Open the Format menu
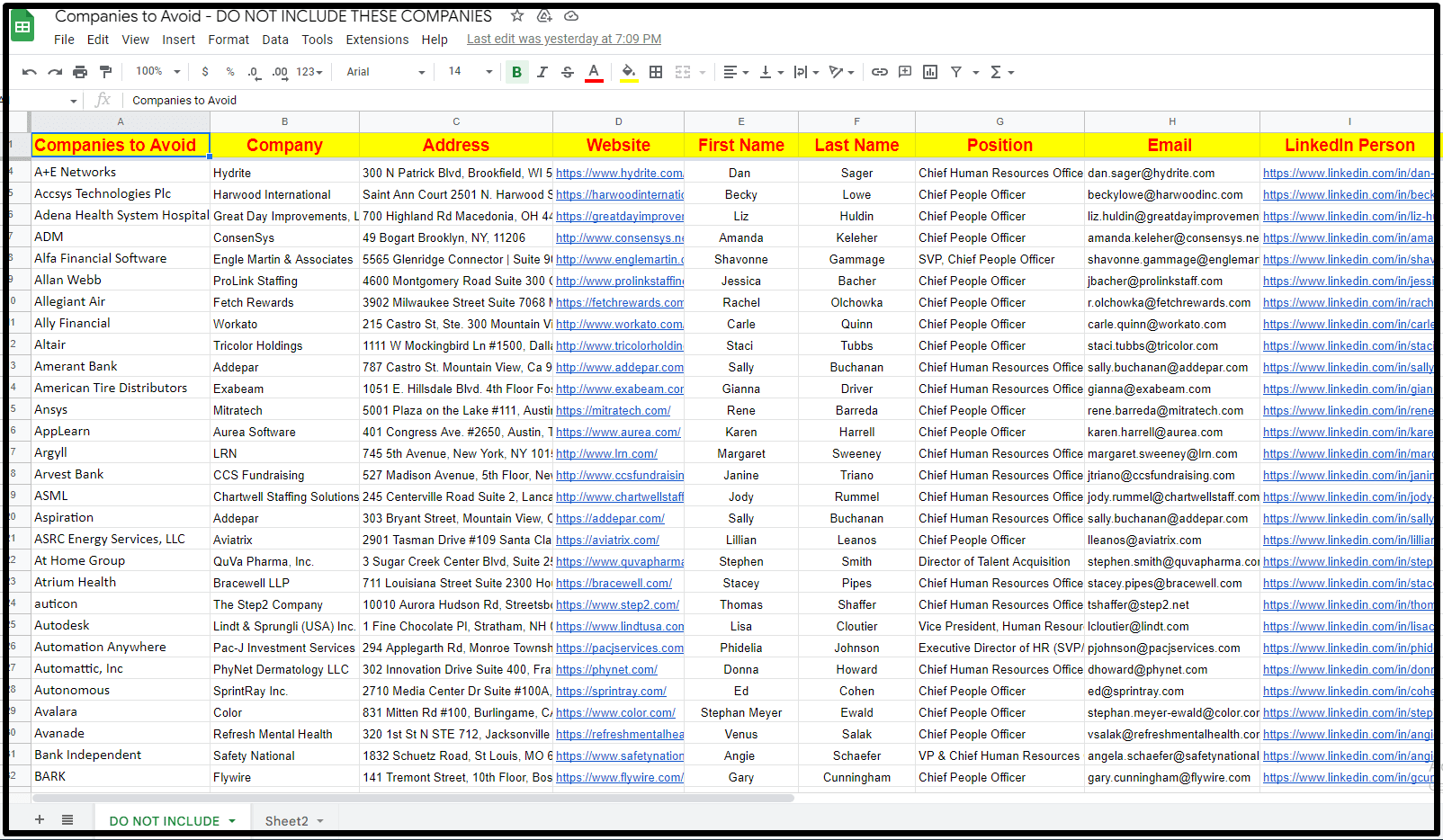This screenshot has width=1443, height=840. pyautogui.click(x=229, y=40)
